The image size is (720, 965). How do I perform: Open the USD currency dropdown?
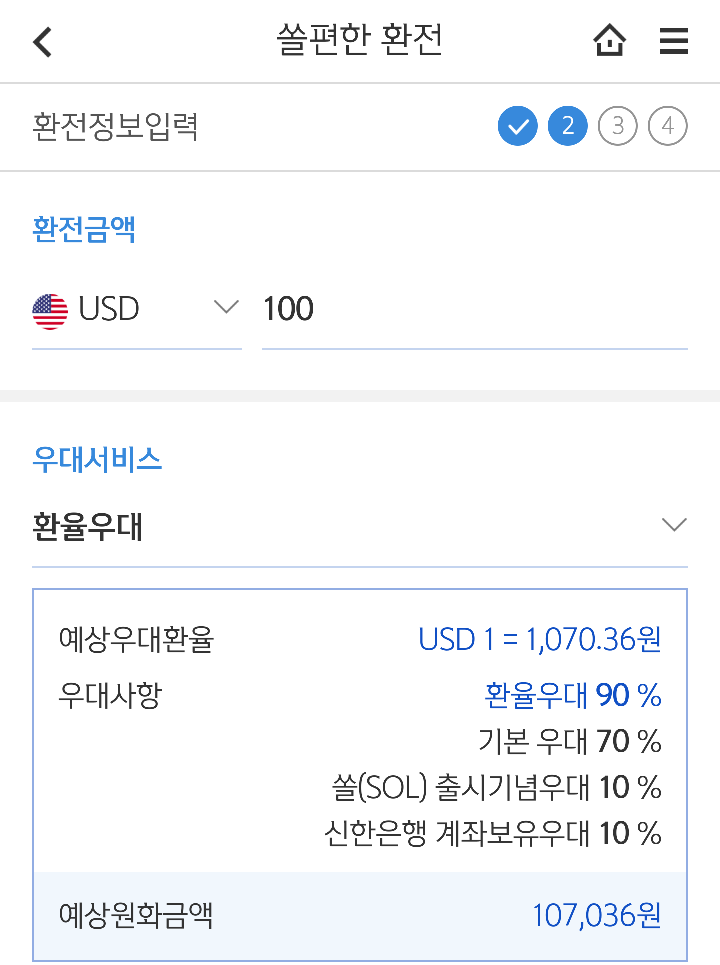137,309
